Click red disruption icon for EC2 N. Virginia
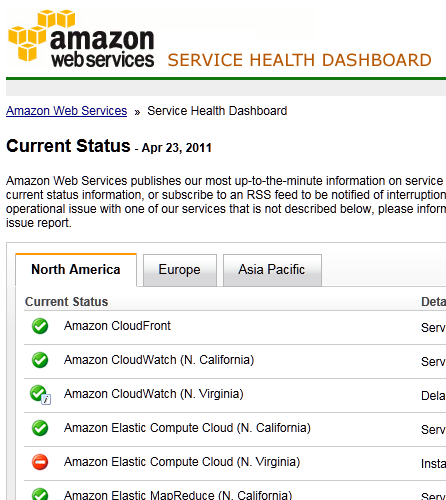The height and width of the screenshot is (500, 446). 40,462
